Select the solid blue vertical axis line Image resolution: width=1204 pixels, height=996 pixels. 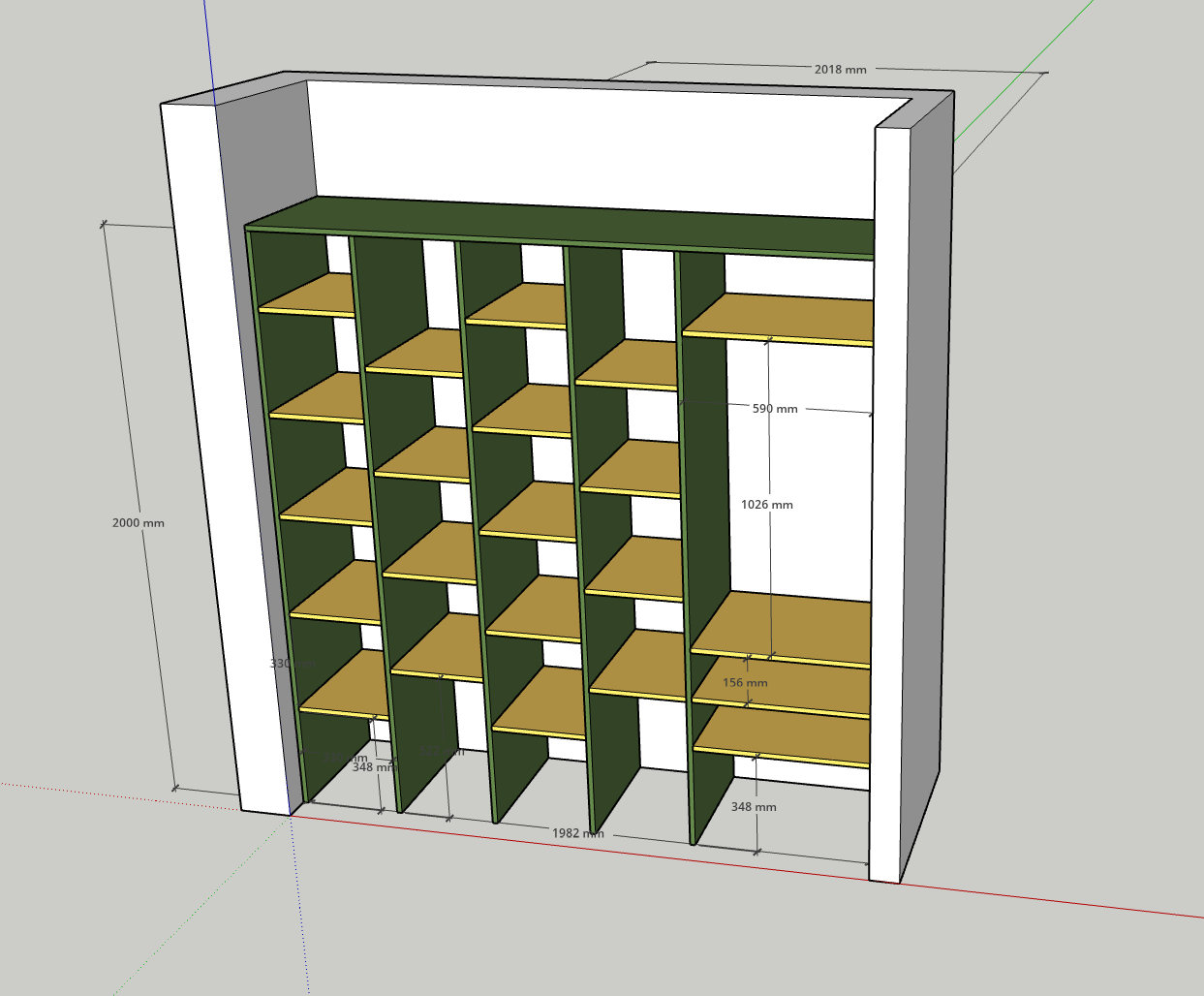pos(209,48)
